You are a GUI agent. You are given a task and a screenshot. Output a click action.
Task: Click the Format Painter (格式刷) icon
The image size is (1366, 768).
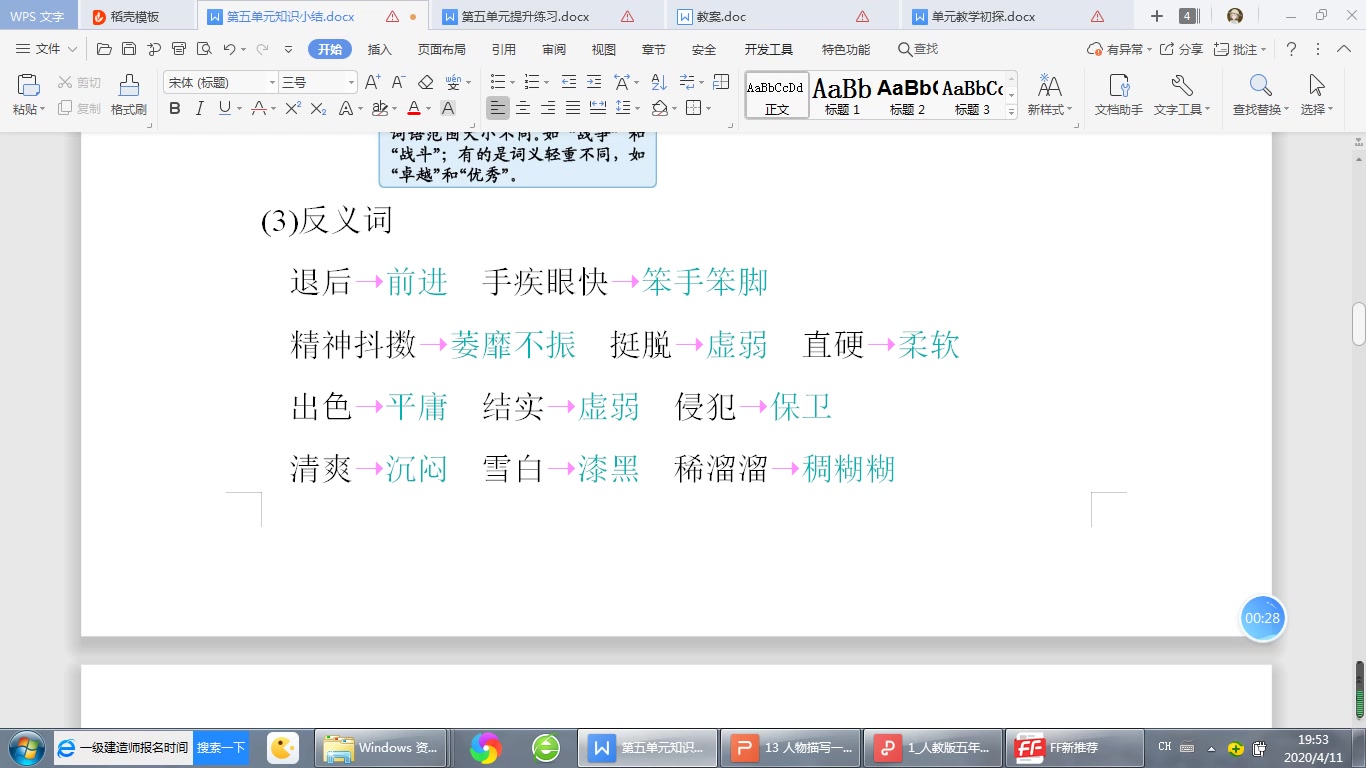tap(129, 96)
